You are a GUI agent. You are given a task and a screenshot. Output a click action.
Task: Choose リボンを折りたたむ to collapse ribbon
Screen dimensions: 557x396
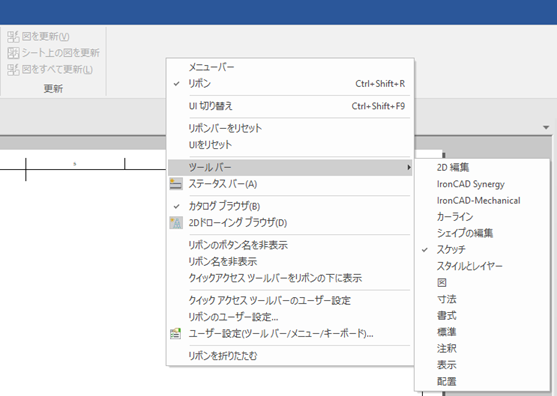(290, 356)
